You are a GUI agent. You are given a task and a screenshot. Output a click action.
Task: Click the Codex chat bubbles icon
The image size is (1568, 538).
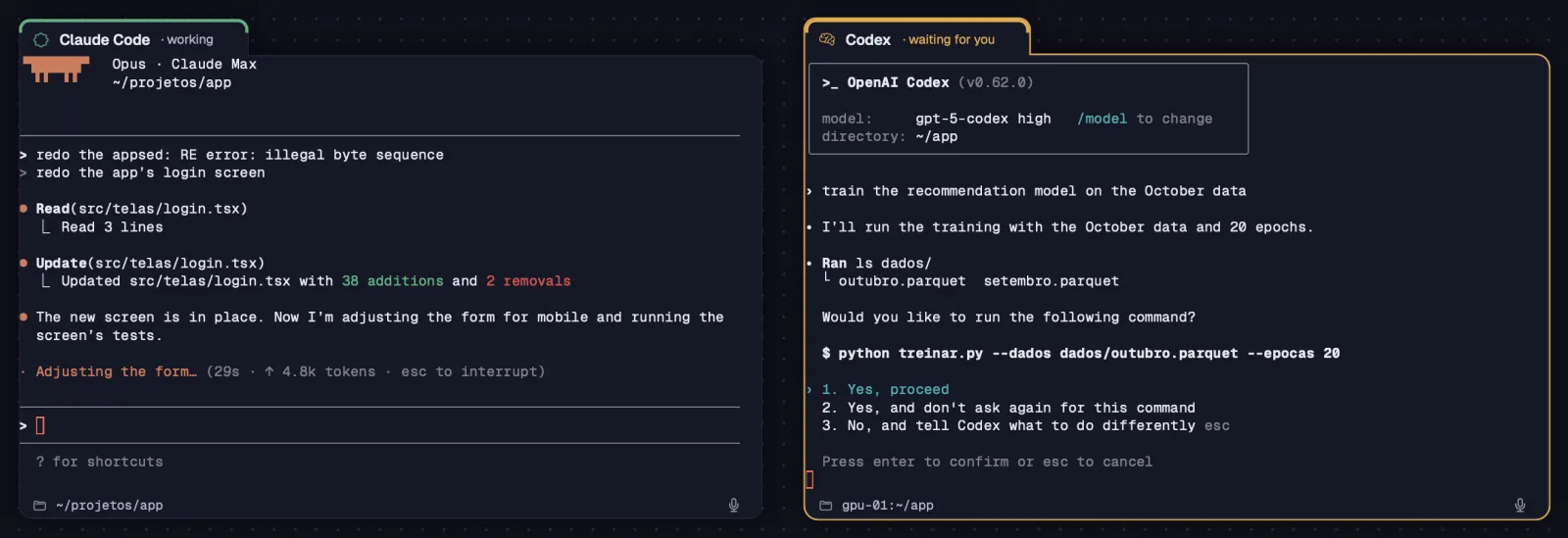click(x=827, y=39)
